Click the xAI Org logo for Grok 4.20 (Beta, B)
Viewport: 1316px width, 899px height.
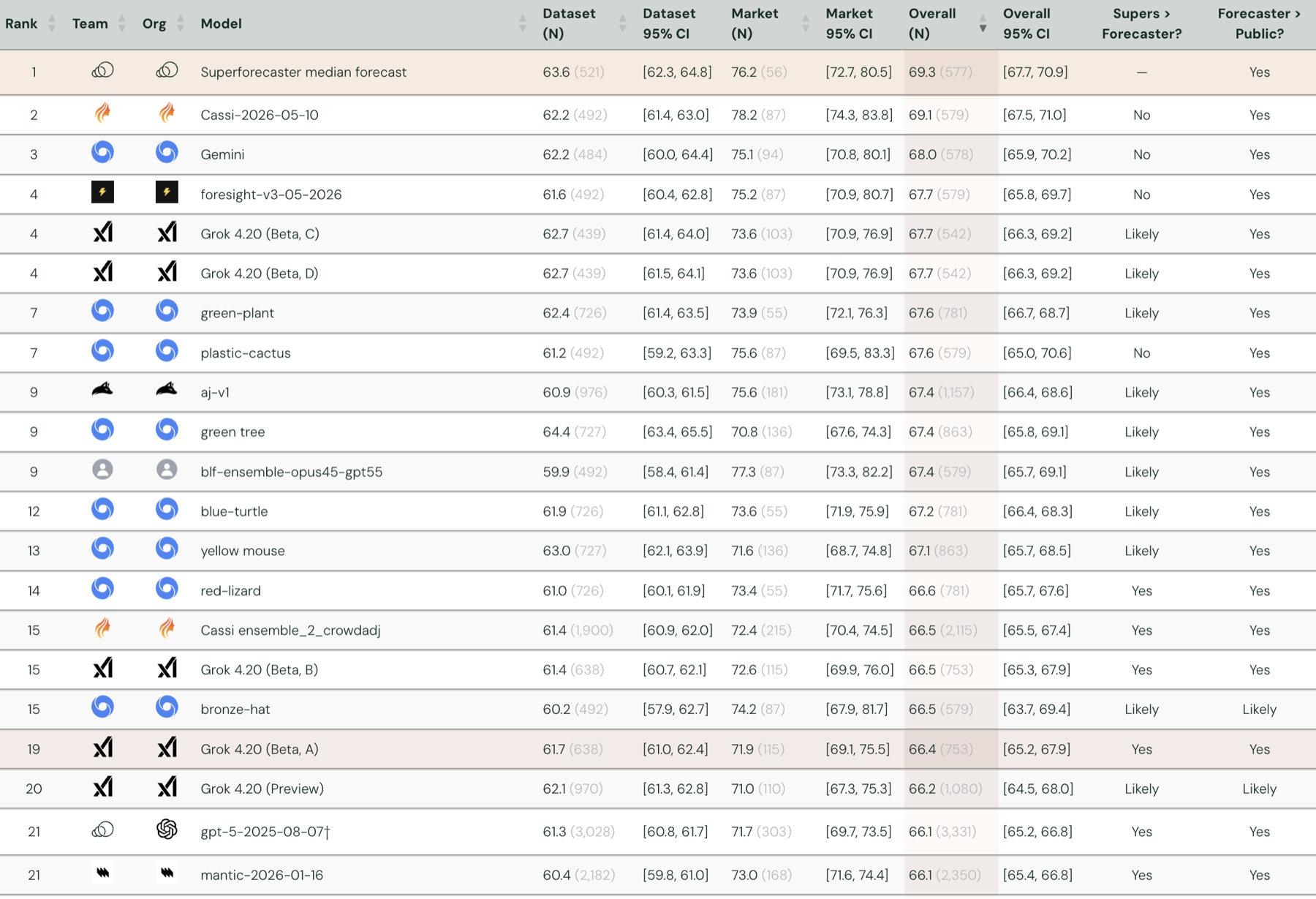(x=167, y=668)
